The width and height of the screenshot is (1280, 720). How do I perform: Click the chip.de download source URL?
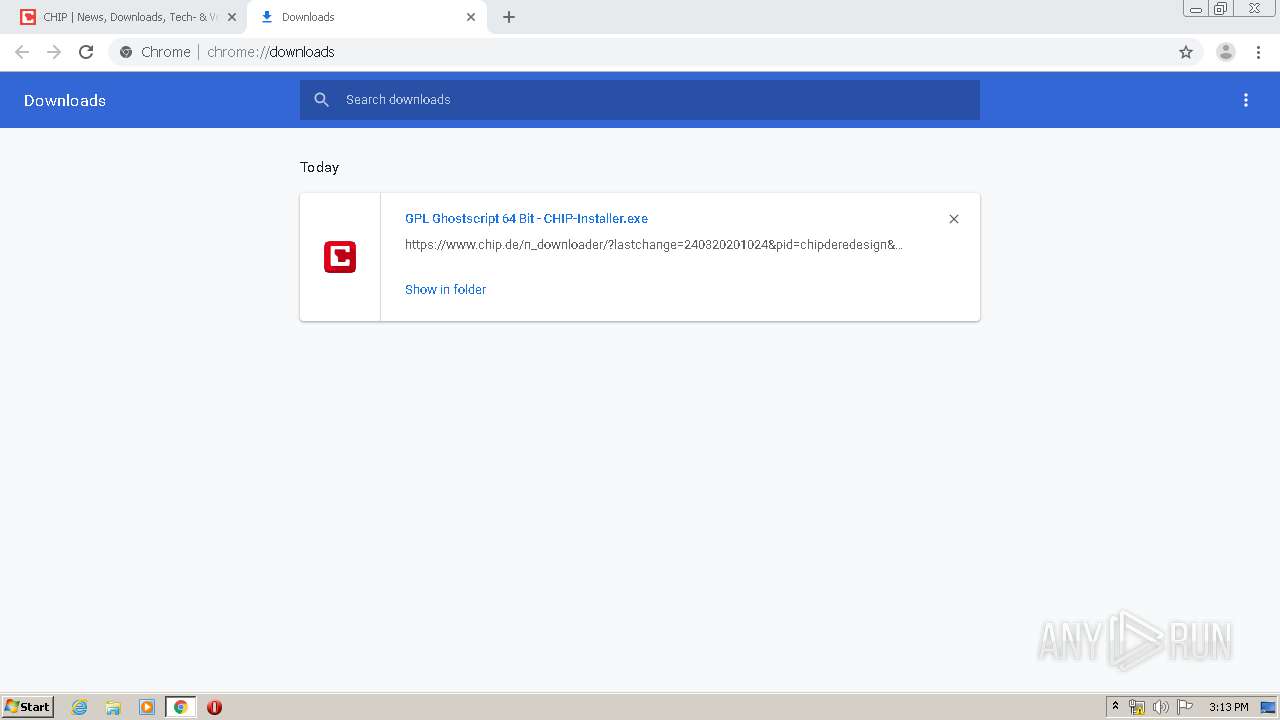tap(654, 244)
